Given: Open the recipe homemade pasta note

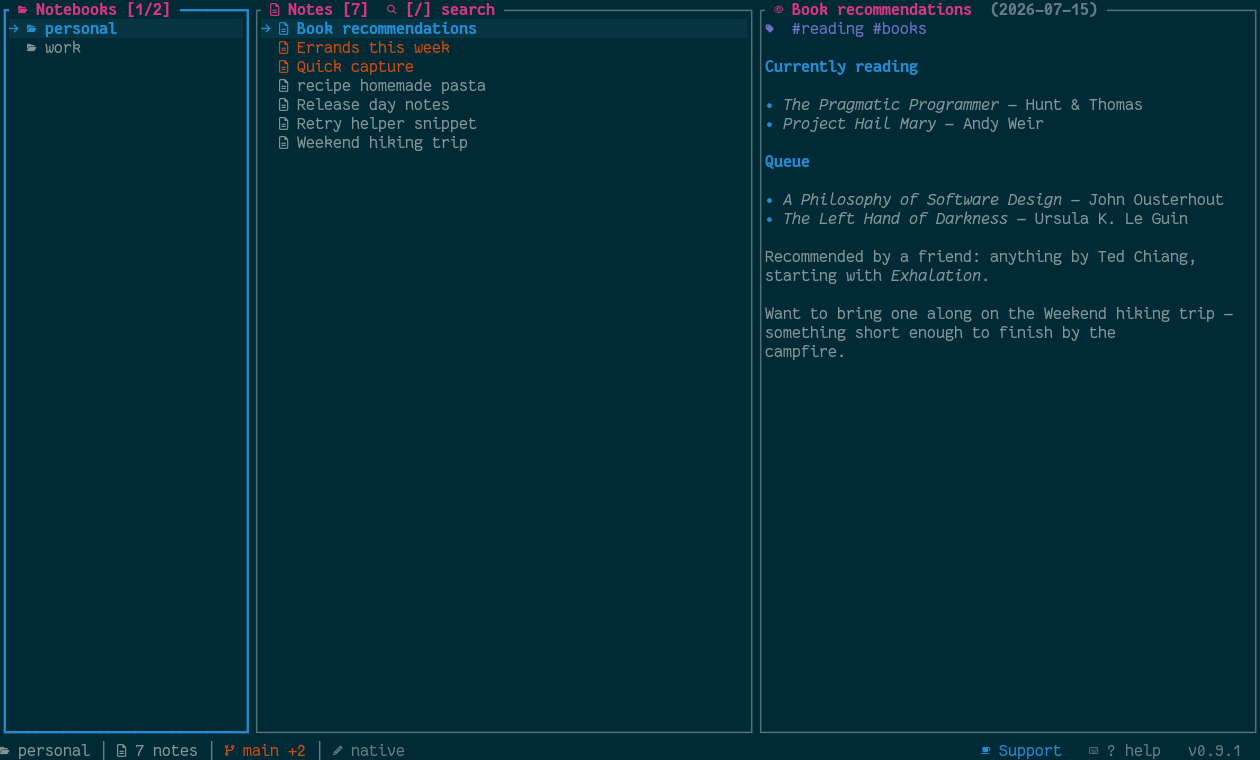Looking at the screenshot, I should (504, 85).
